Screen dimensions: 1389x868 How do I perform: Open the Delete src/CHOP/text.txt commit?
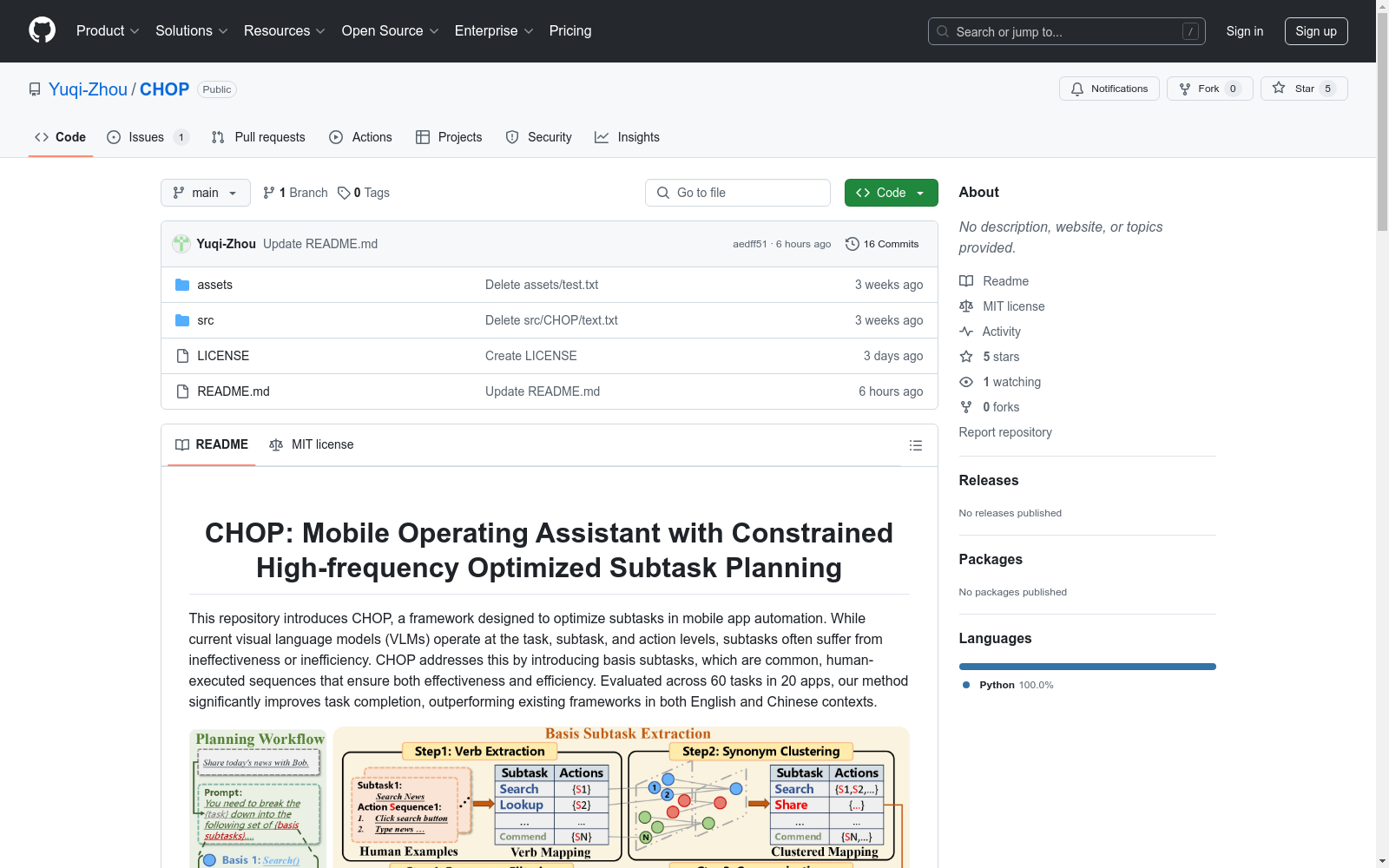(x=551, y=320)
